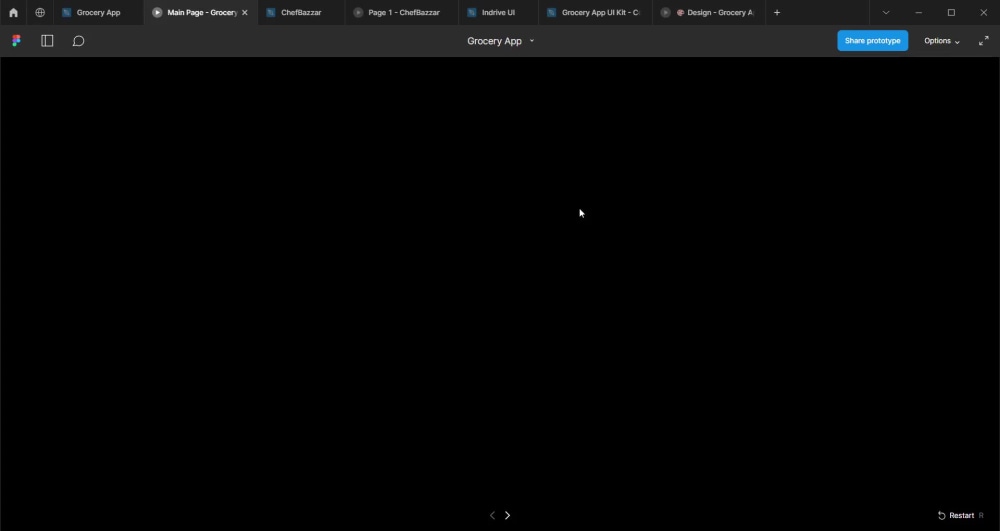
Task: Minimize the Figma window
Action: coord(918,13)
